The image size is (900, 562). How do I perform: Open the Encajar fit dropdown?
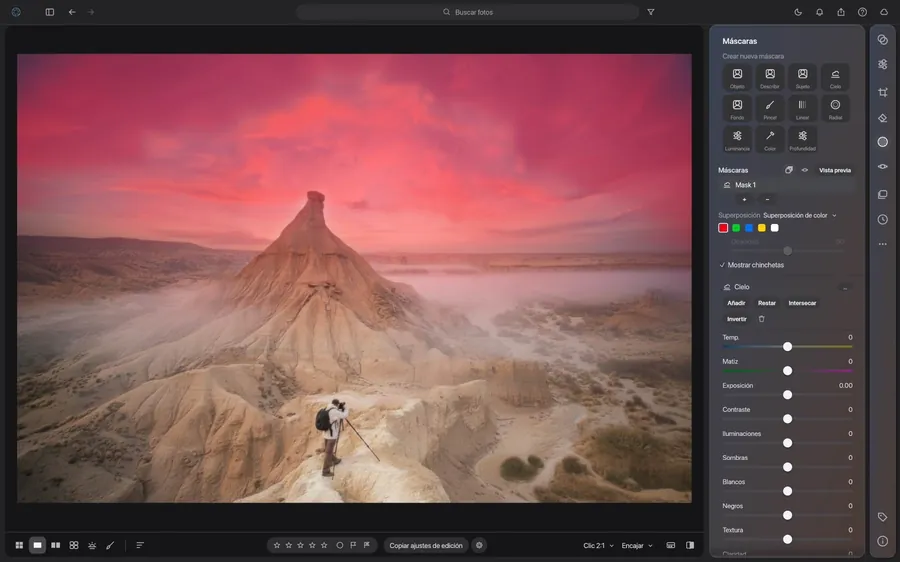point(637,546)
